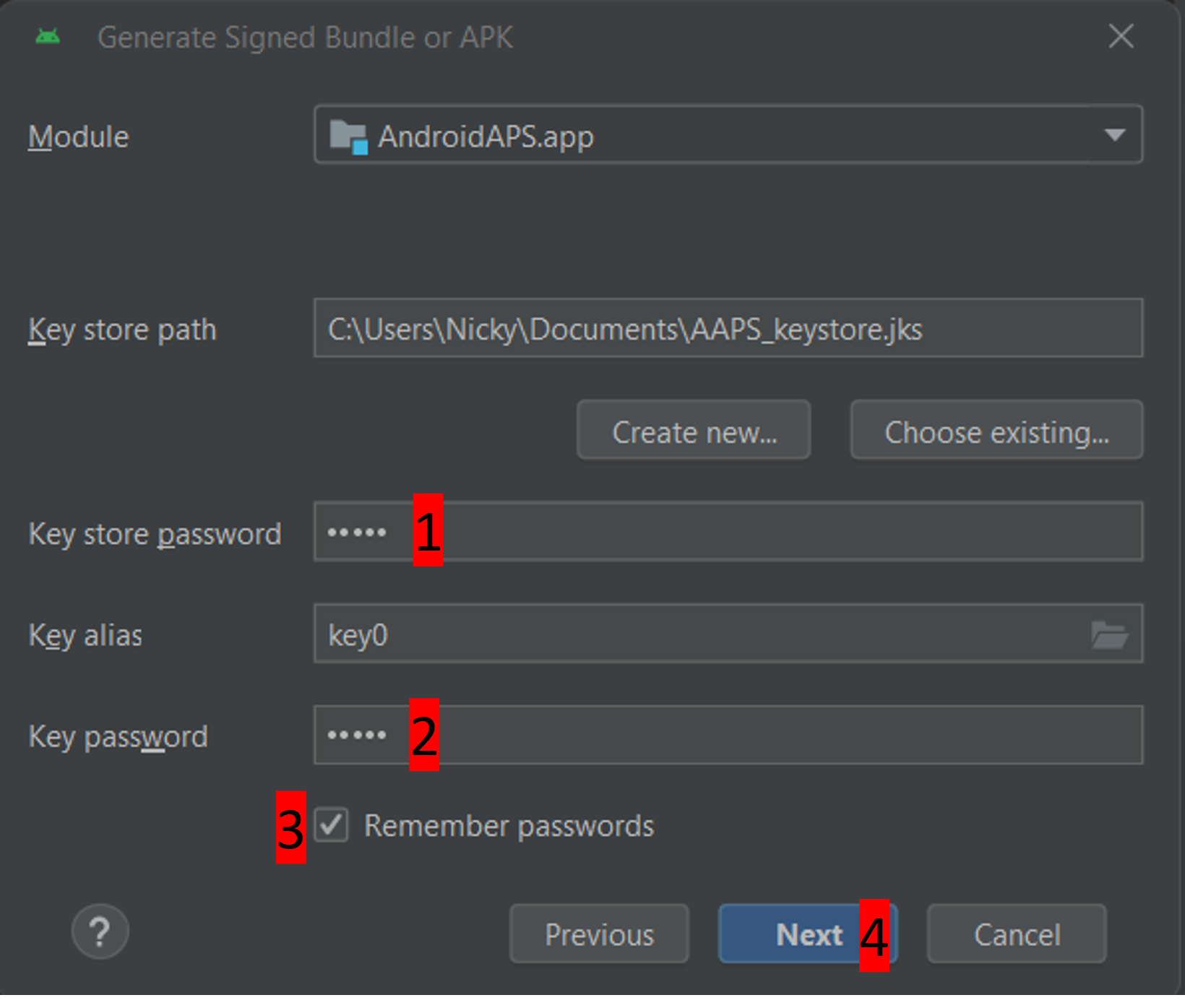This screenshot has width=1185, height=1008.
Task: Select the Key alias input field
Action: coord(728,634)
